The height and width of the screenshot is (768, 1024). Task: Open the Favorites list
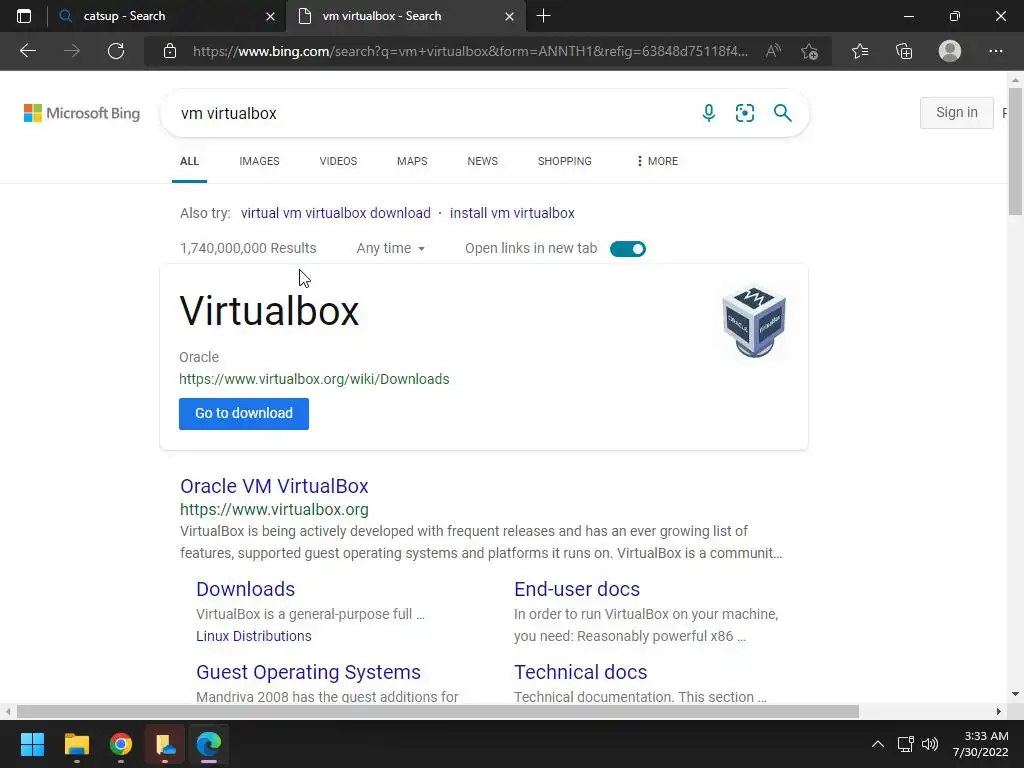[860, 51]
